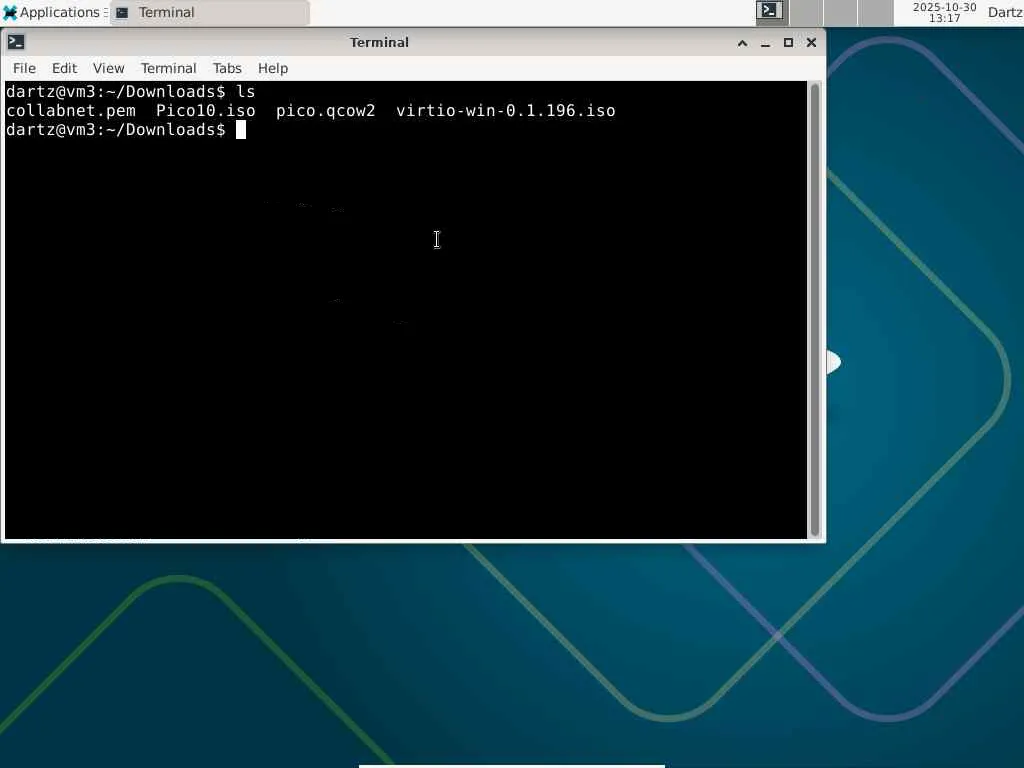Click virtio-win-0.1.196.iso in terminal output
Viewport: 1024px width, 768px height.
505,111
